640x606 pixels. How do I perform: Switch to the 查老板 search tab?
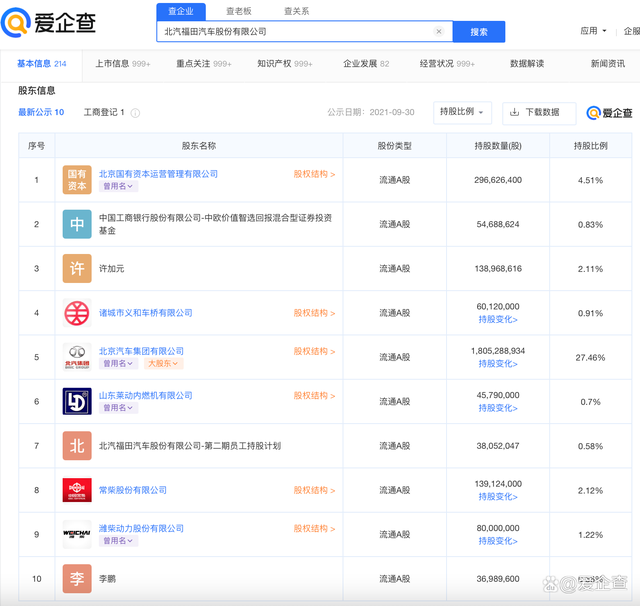tap(238, 11)
